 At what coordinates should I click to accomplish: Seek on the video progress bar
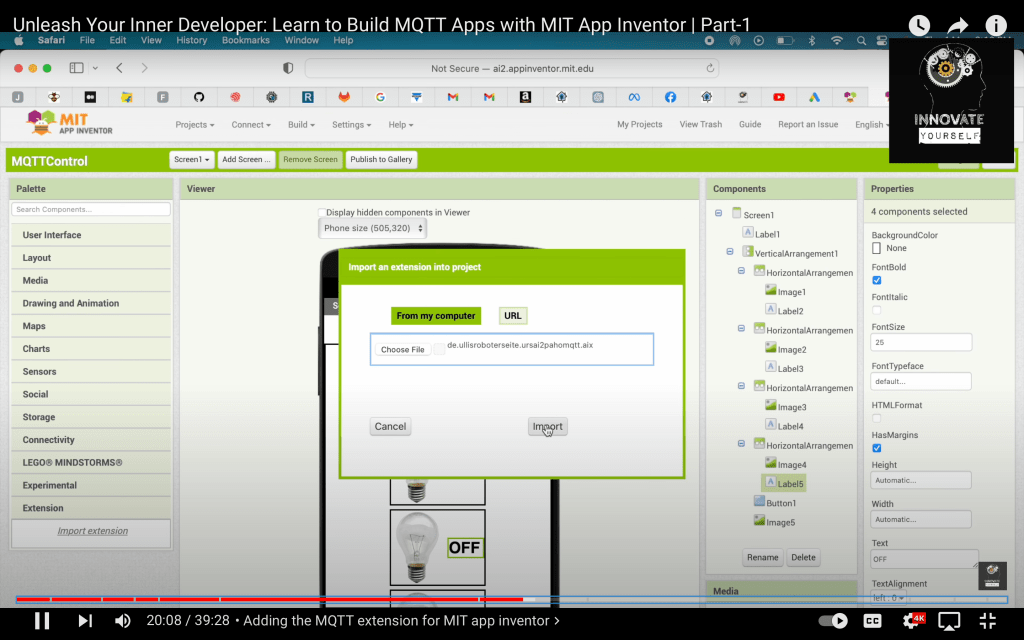coord(511,599)
